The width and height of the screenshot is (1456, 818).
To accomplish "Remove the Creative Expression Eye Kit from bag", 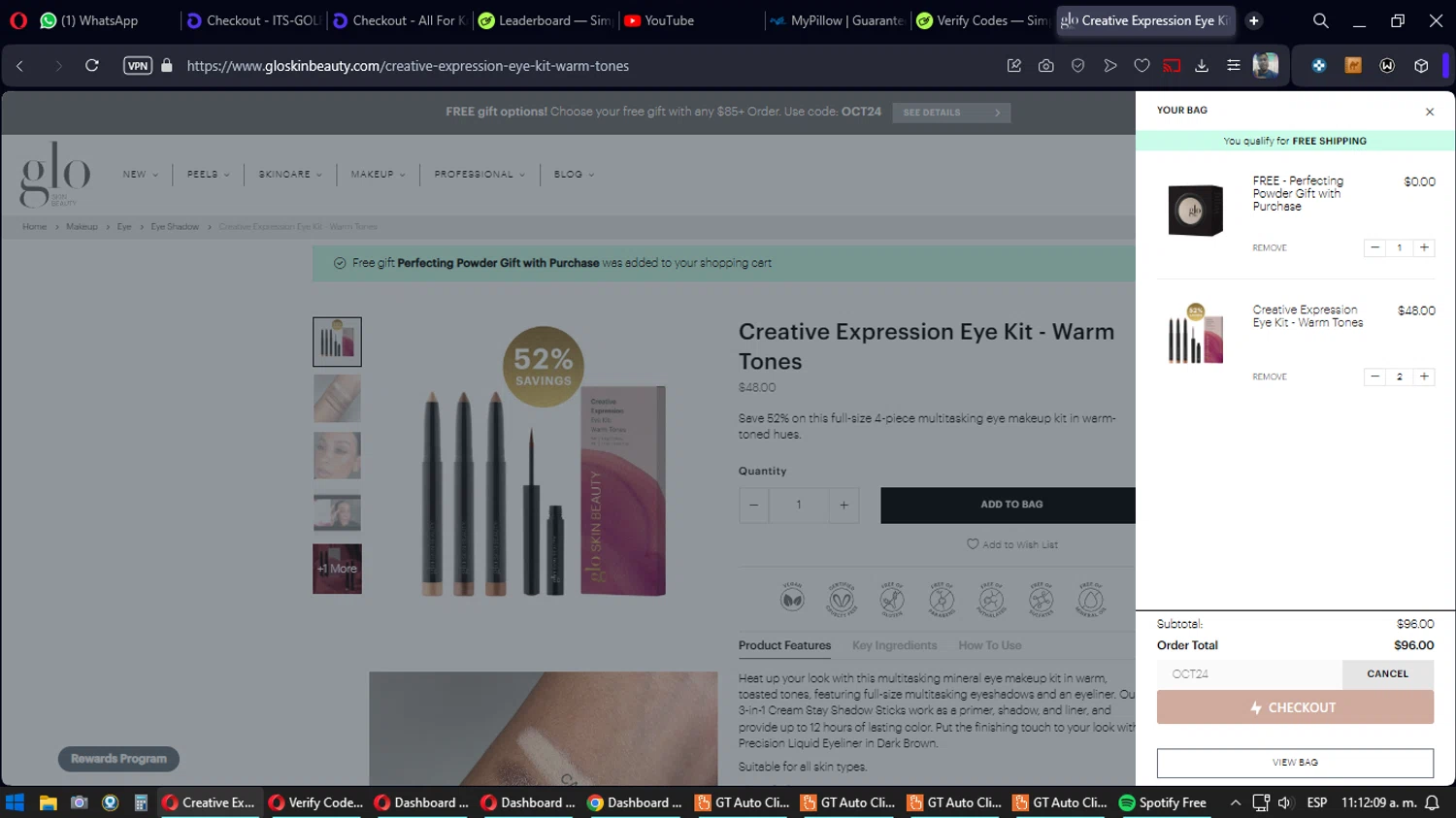I will (x=1270, y=377).
